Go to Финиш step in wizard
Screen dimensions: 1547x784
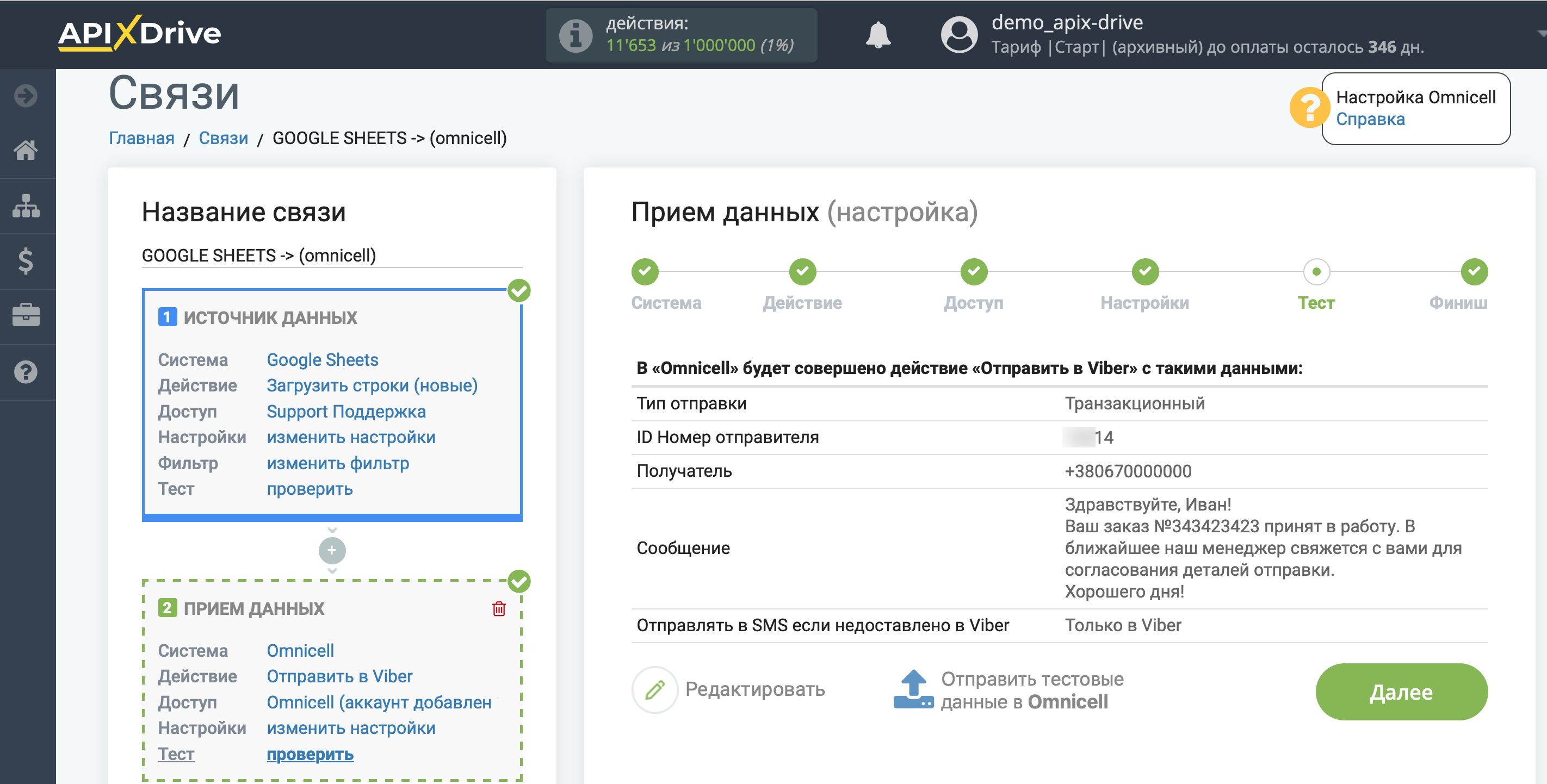coord(1474,271)
